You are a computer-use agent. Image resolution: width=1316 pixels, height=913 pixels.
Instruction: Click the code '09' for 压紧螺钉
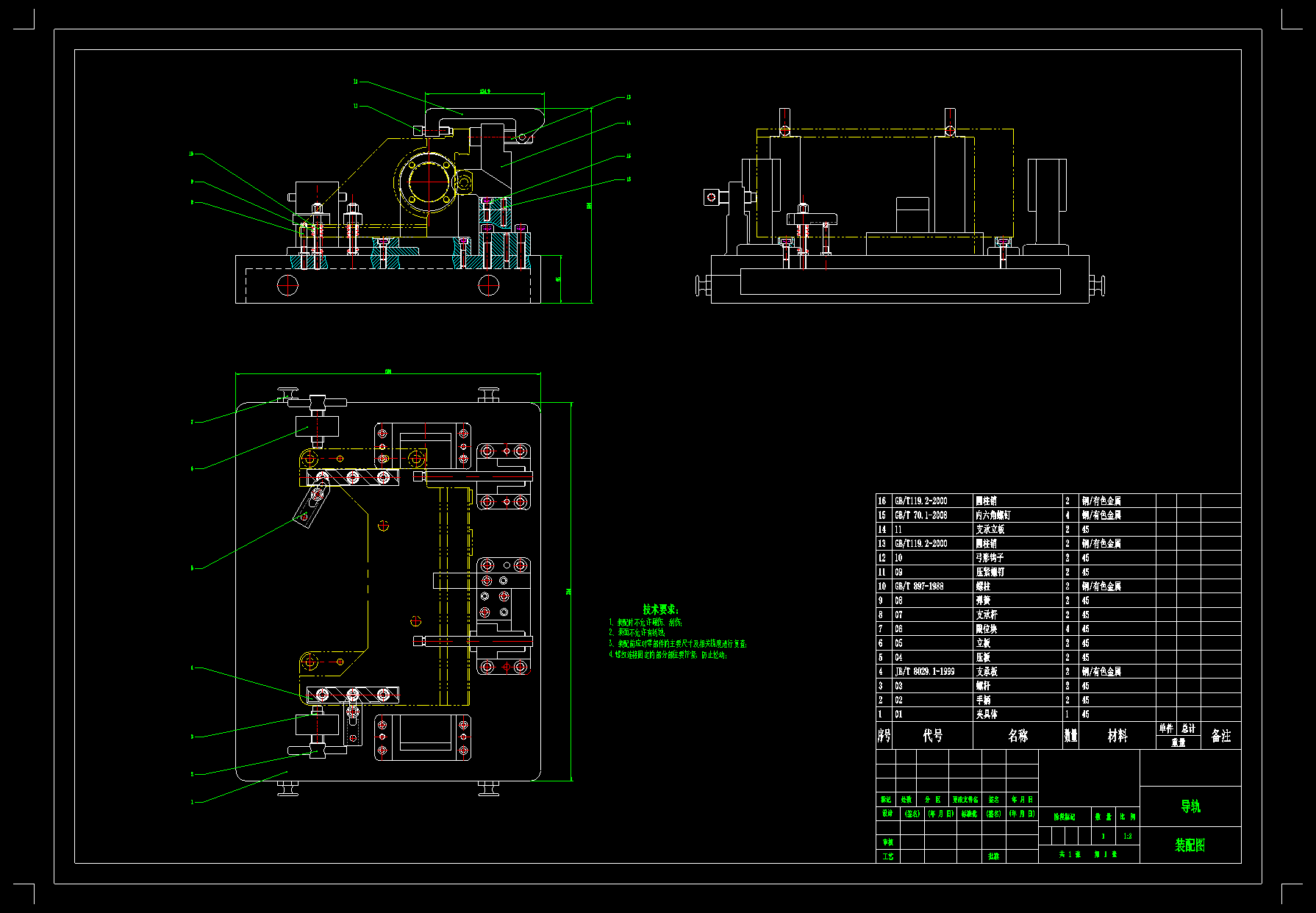[x=898, y=572]
